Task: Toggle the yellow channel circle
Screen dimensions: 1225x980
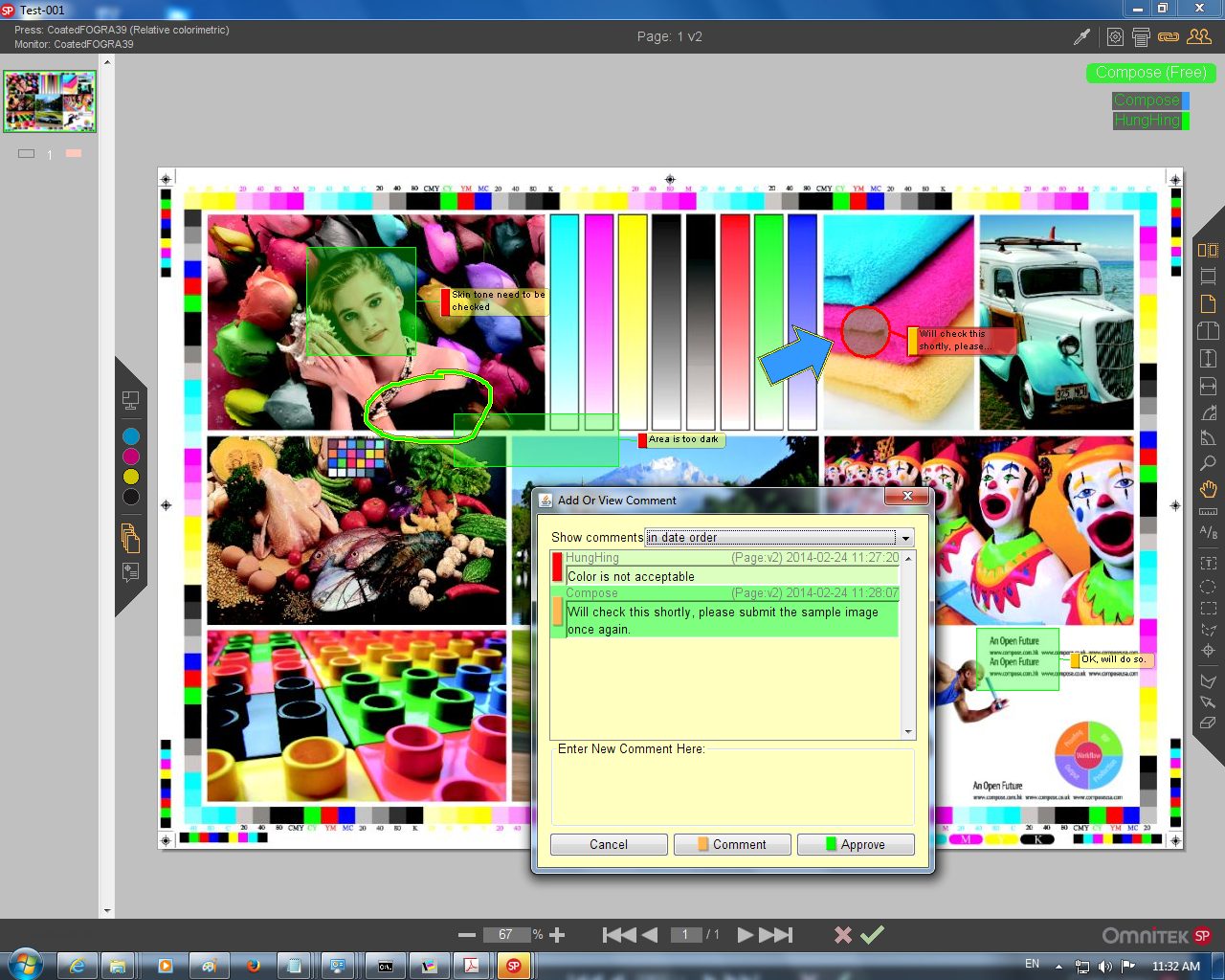Action: 131,477
